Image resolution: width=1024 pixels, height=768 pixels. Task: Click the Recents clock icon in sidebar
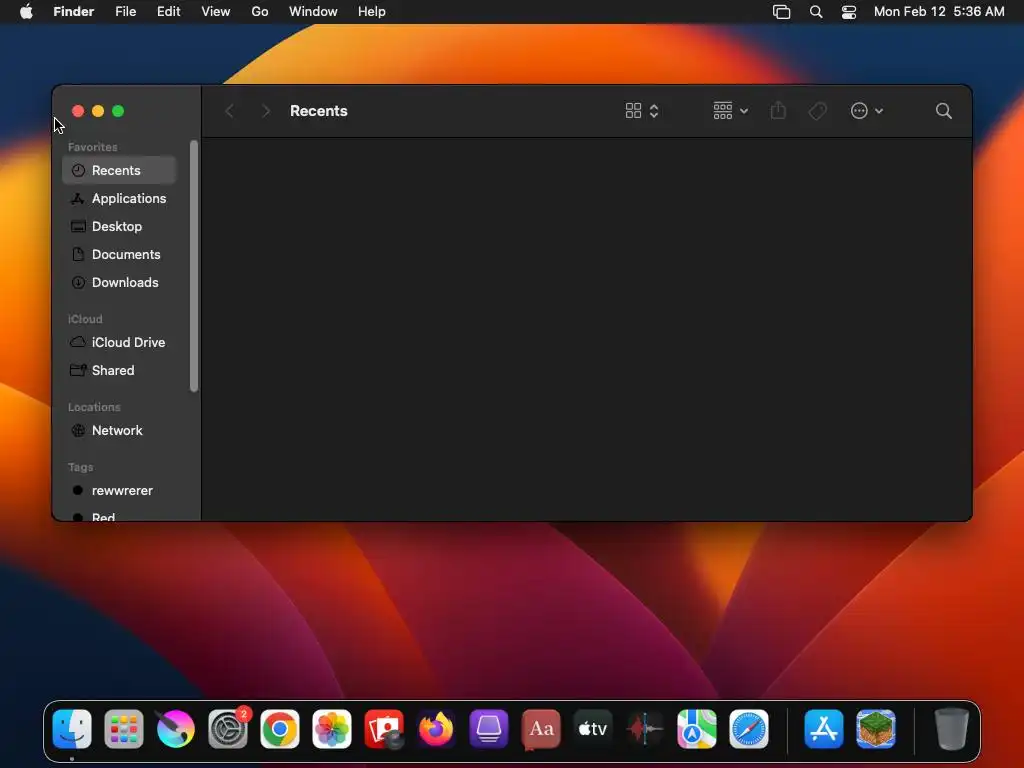coord(78,170)
